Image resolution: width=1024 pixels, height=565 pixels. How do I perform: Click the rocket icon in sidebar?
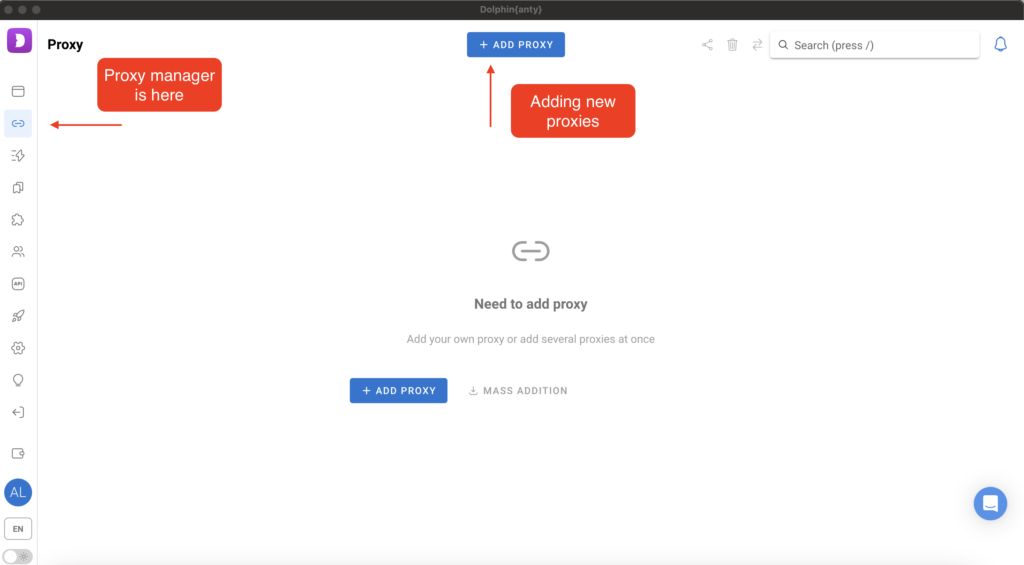point(18,316)
